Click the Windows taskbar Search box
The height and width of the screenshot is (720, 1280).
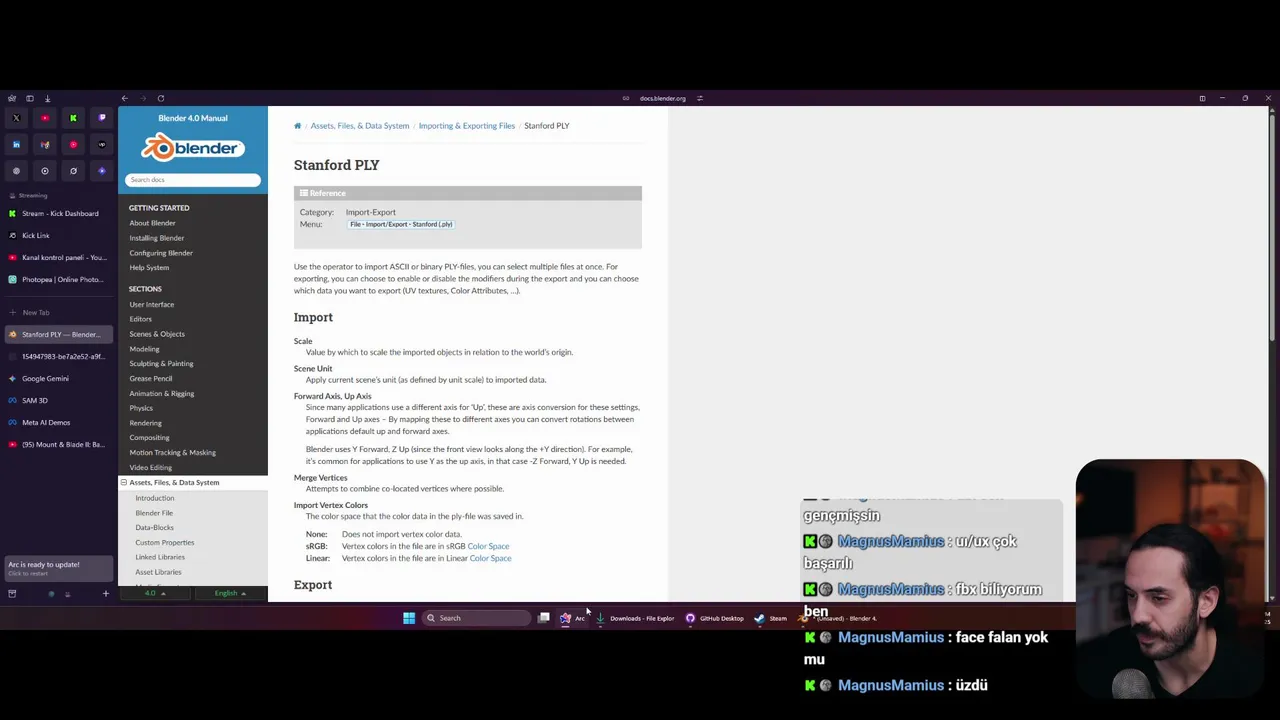tap(475, 618)
